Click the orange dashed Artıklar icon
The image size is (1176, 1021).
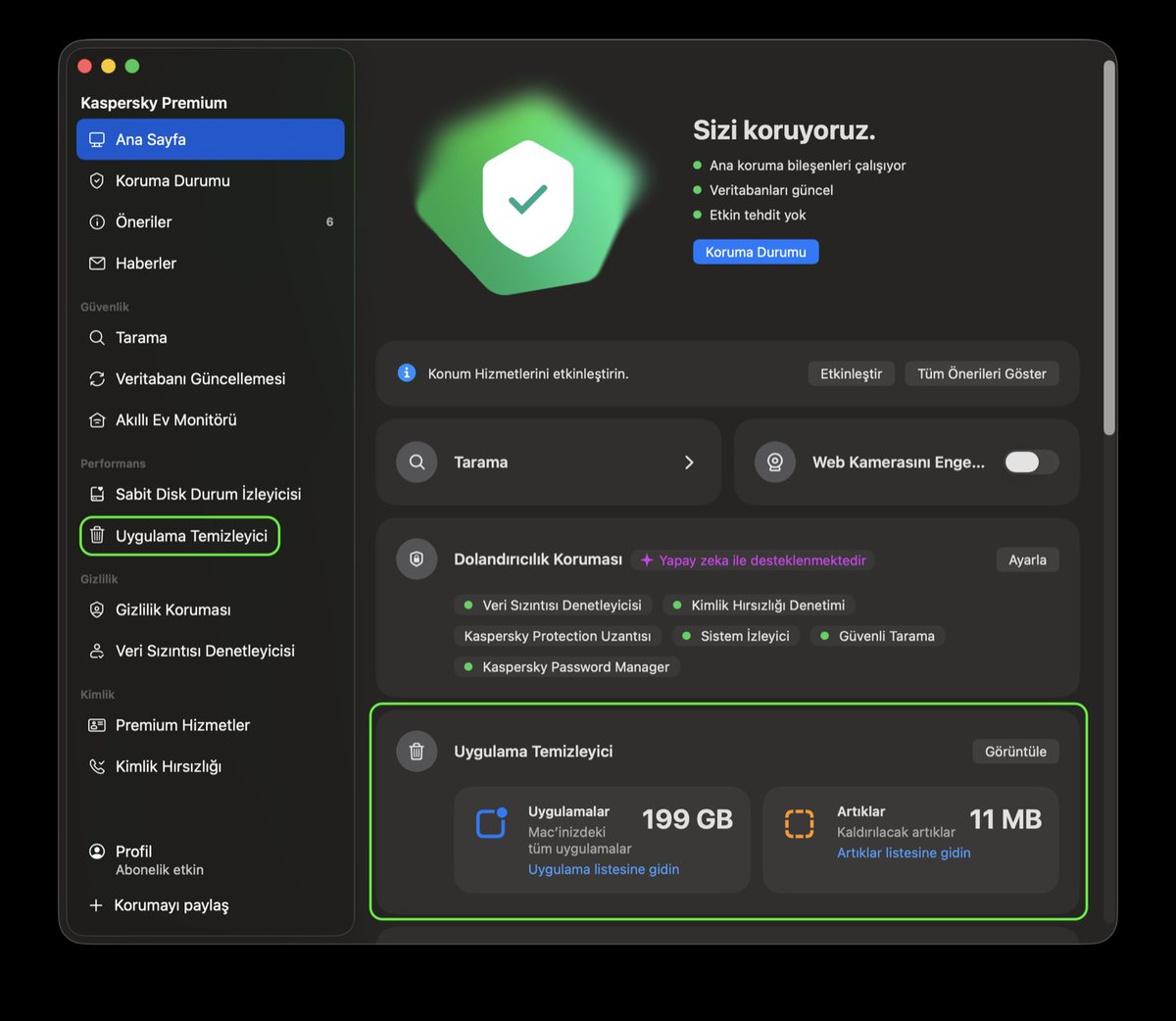[x=800, y=823]
